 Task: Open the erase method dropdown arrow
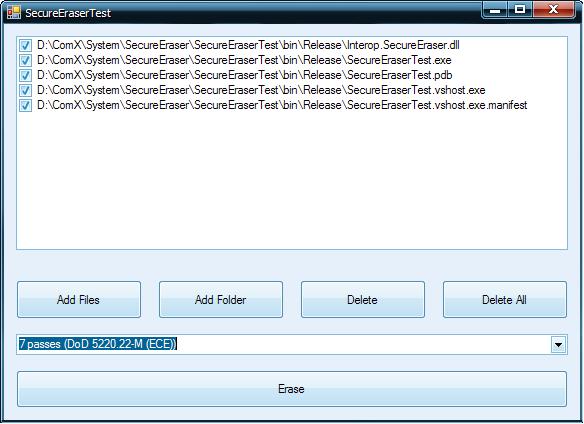coord(558,344)
